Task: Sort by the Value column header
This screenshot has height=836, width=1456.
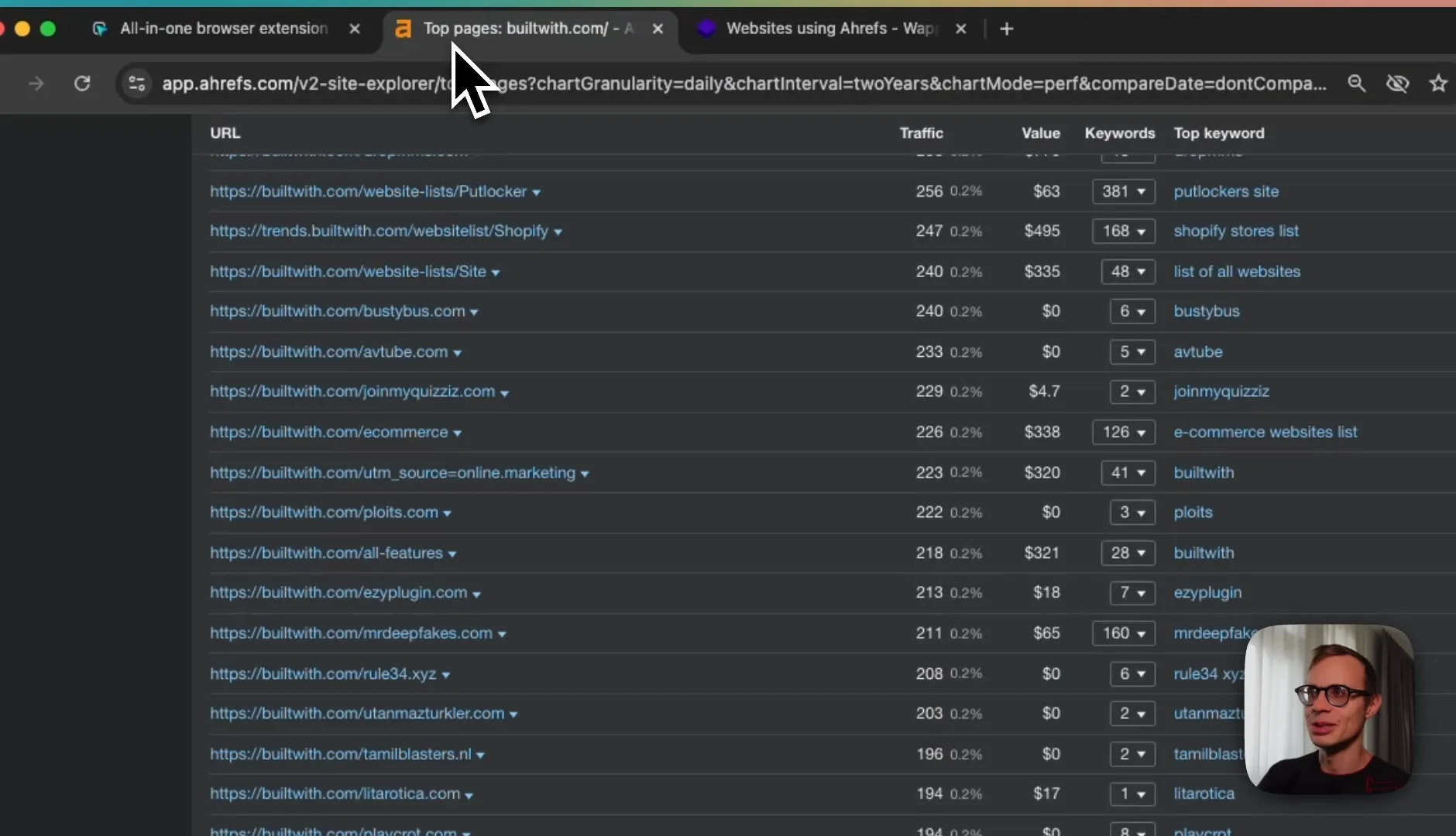Action: (x=1040, y=133)
